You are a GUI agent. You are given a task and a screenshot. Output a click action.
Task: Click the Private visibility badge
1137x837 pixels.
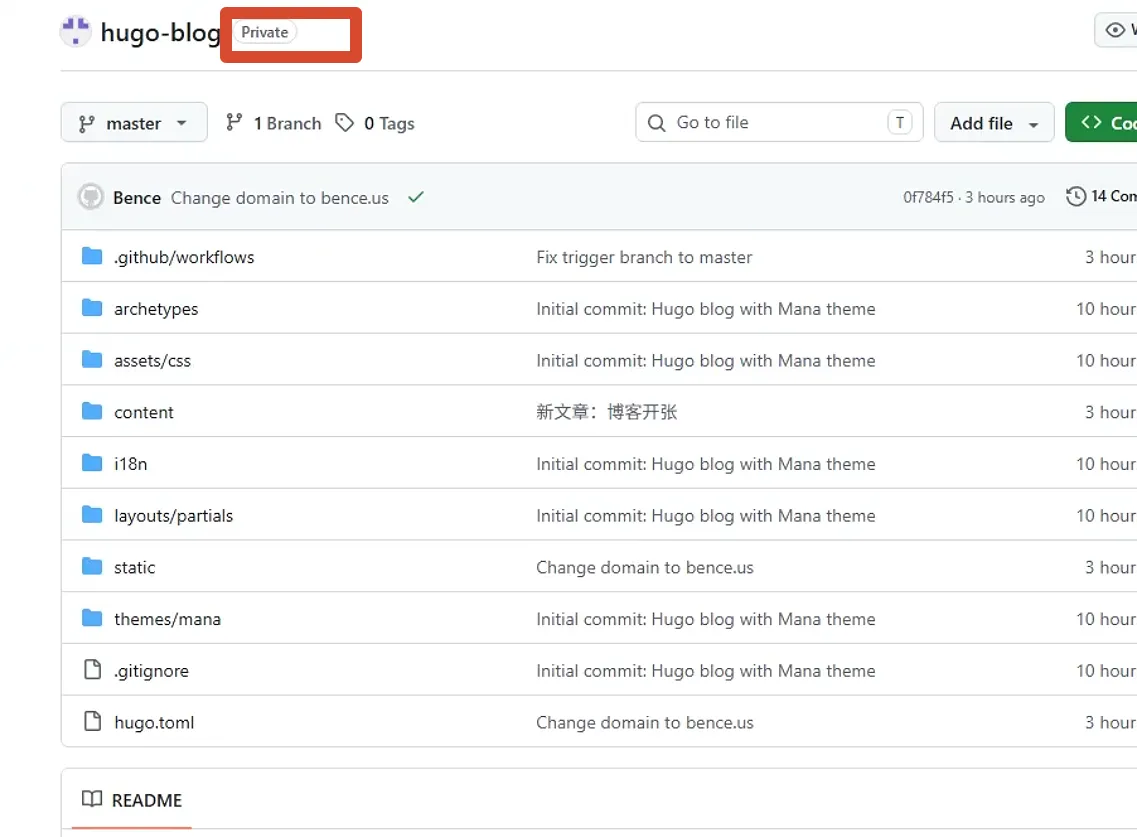click(x=265, y=32)
